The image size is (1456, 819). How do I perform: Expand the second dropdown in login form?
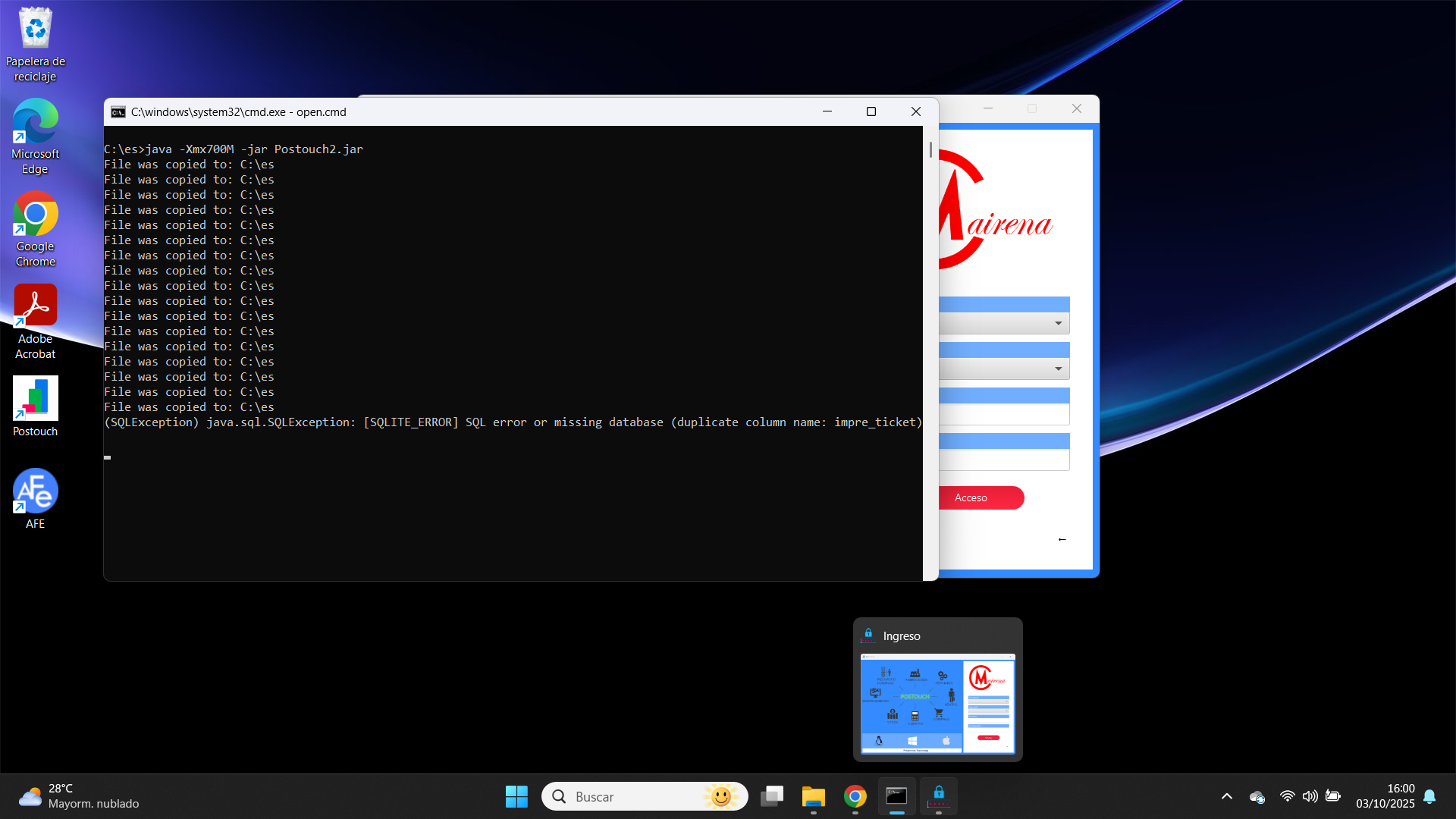pyautogui.click(x=1058, y=369)
